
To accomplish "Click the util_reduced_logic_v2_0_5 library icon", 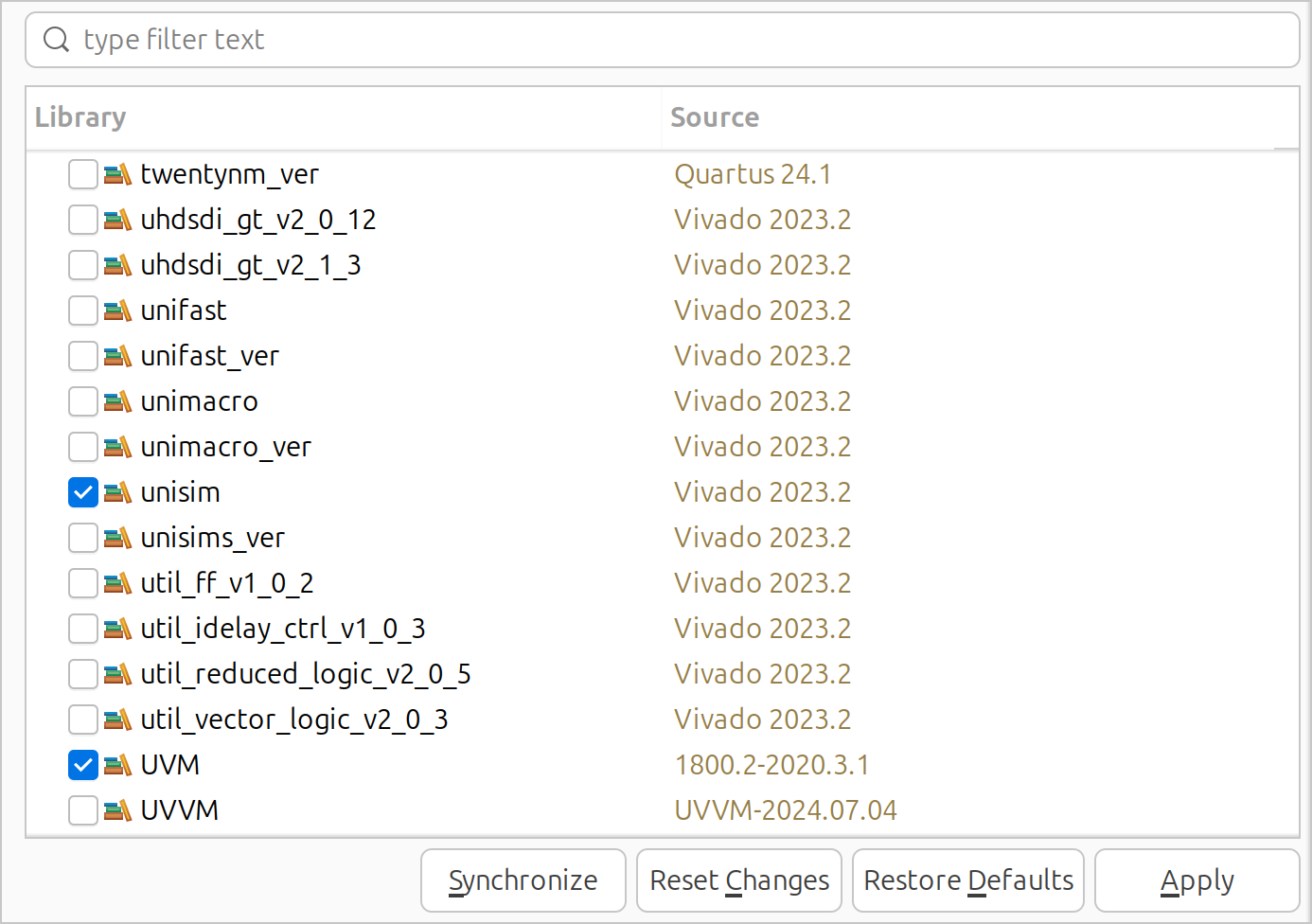I will pyautogui.click(x=117, y=674).
